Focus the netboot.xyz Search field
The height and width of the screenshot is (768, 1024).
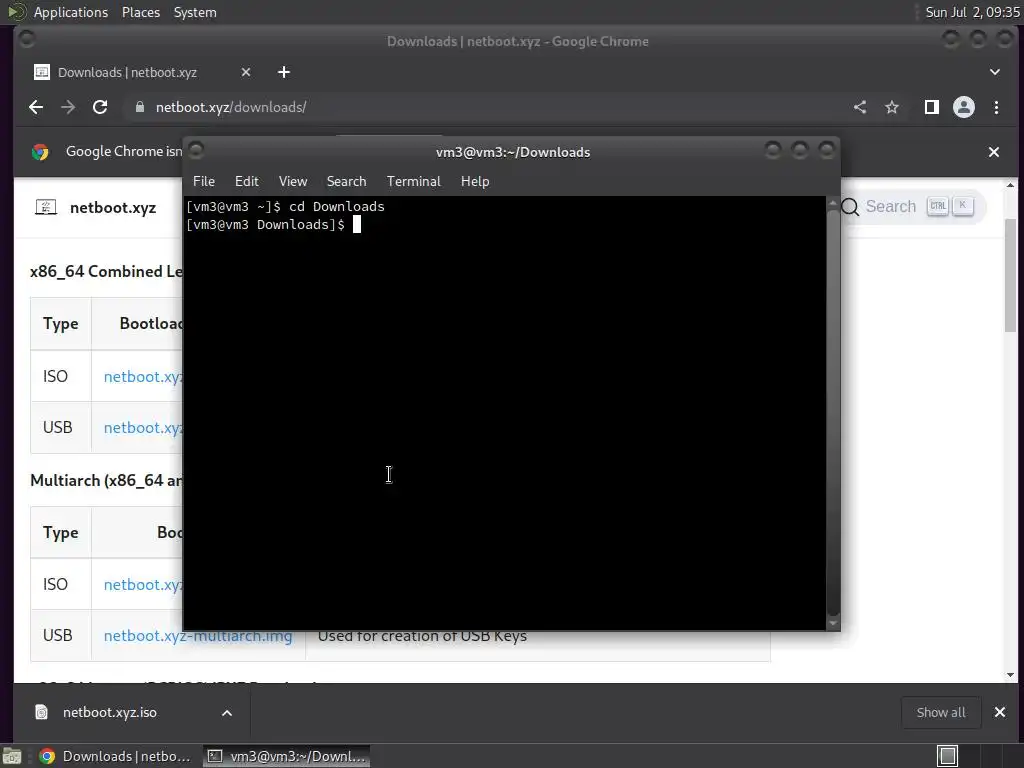tap(912, 206)
